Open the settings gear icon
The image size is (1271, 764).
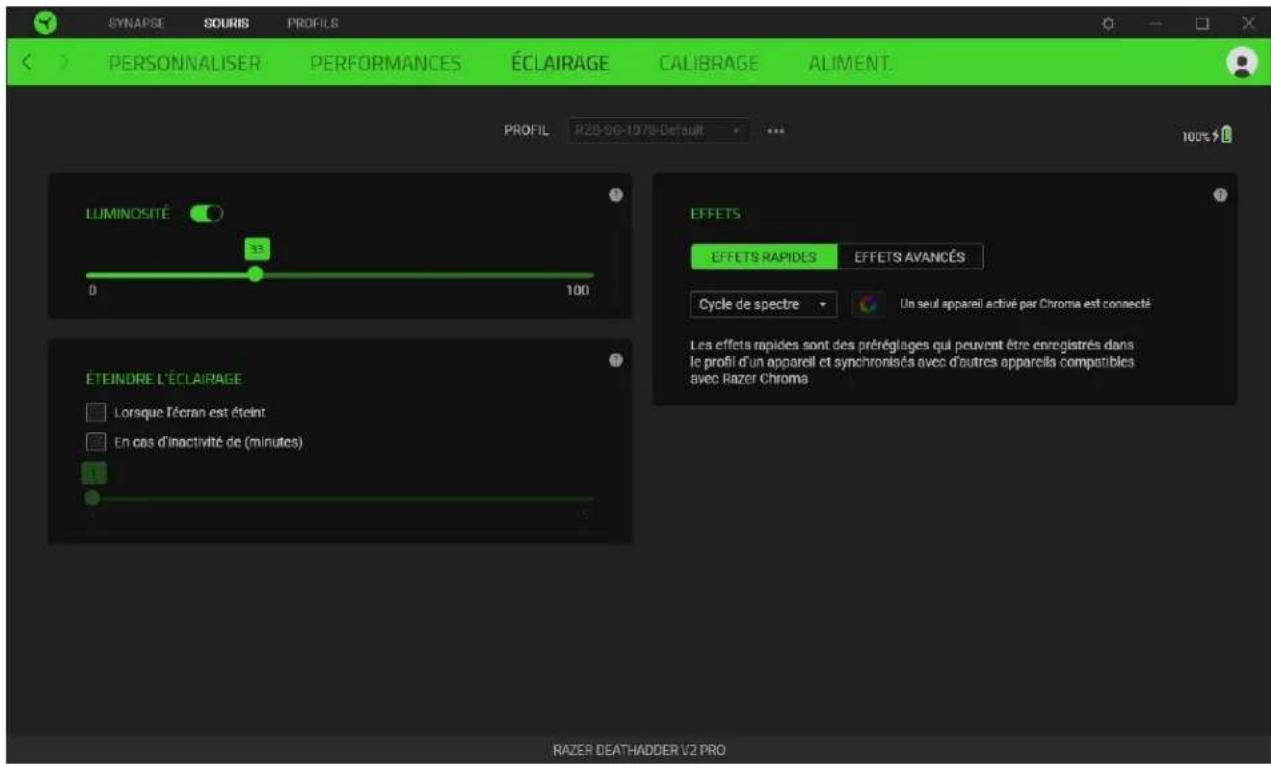pyautogui.click(x=1108, y=22)
